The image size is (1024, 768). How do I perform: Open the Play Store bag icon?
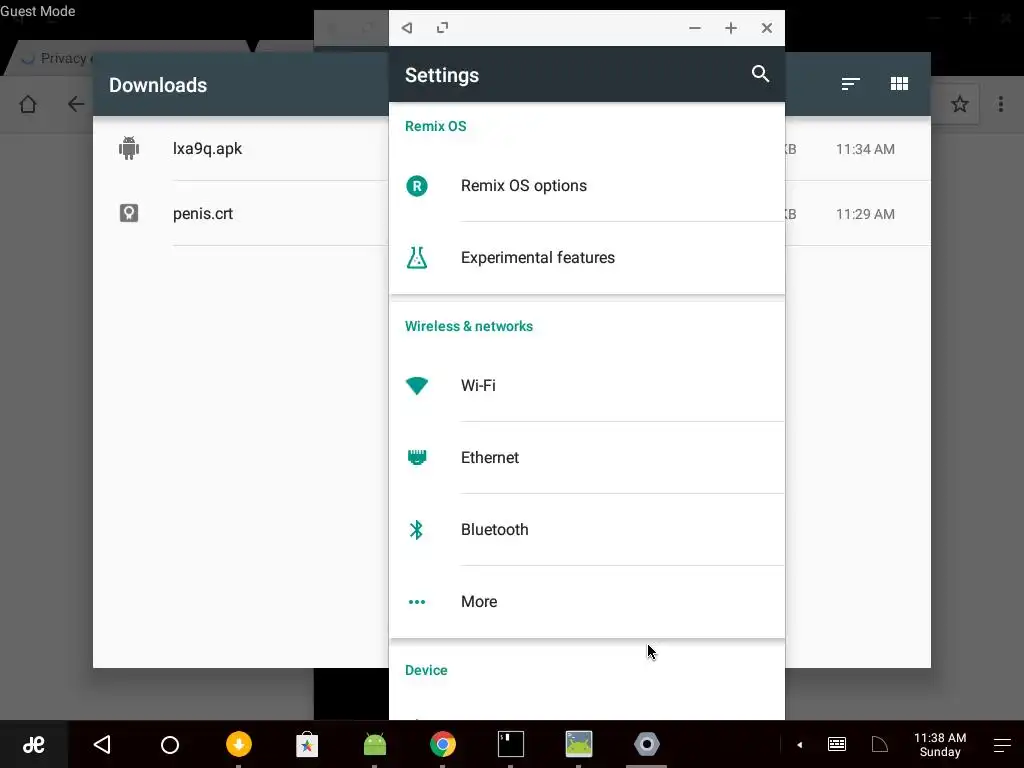pyautogui.click(x=307, y=744)
